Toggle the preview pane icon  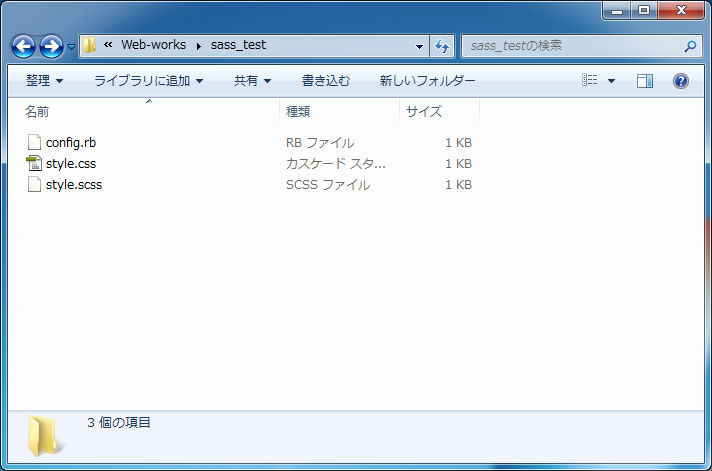645,81
